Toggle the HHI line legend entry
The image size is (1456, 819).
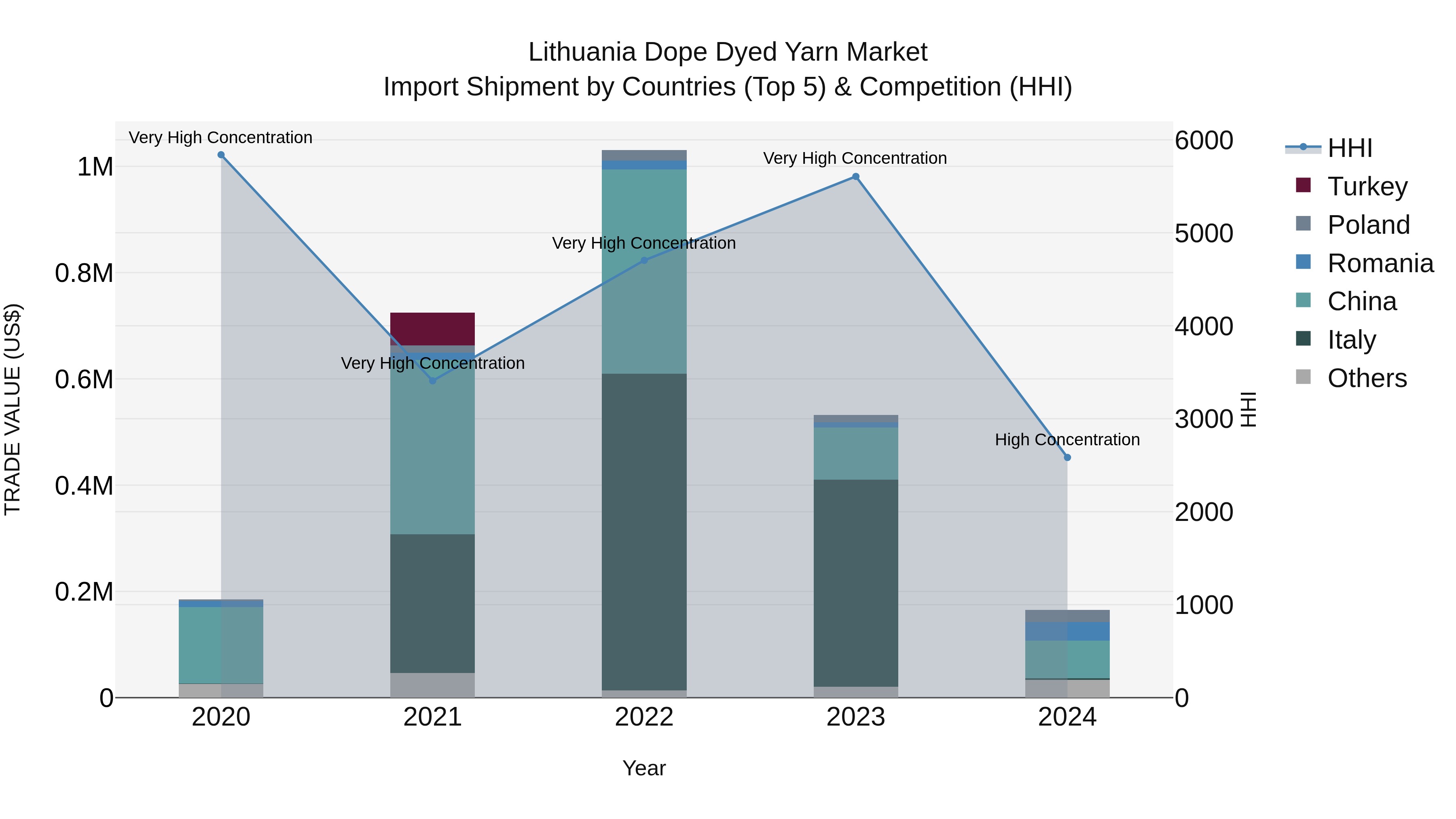[1329, 148]
